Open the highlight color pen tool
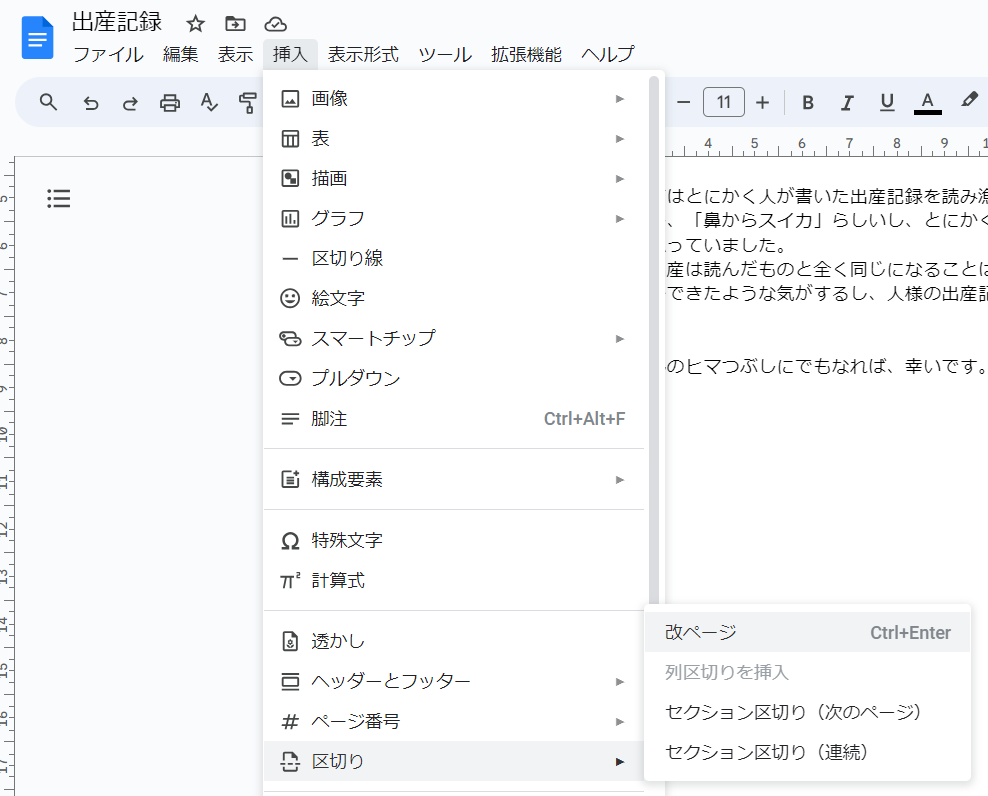 969,101
